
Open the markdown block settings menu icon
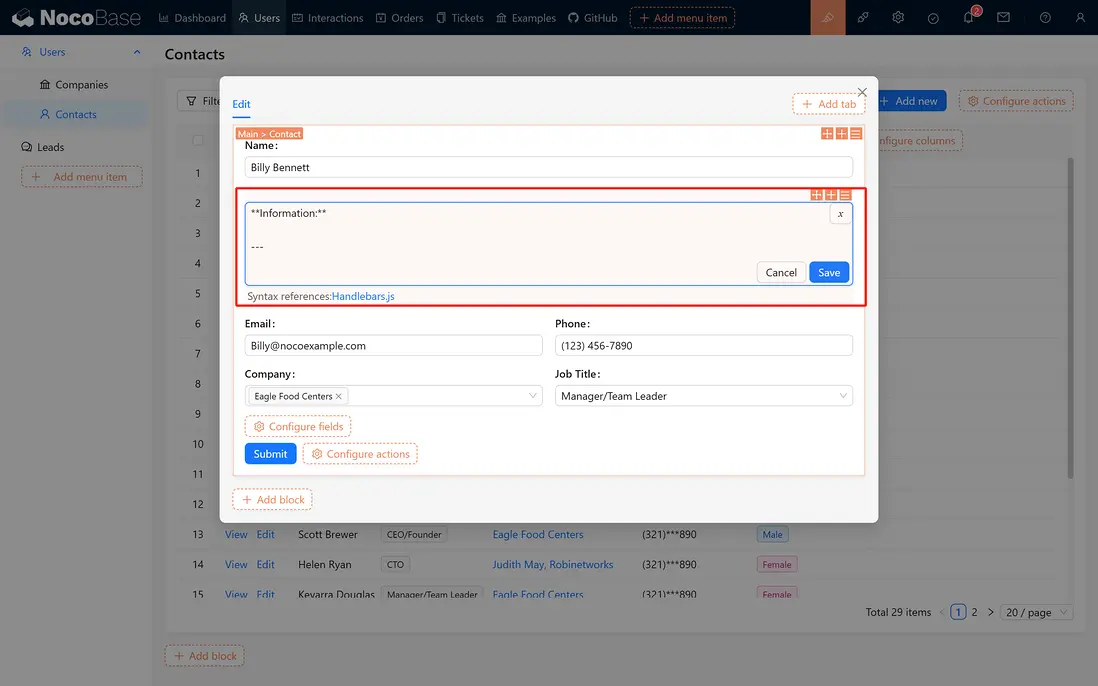pos(845,195)
